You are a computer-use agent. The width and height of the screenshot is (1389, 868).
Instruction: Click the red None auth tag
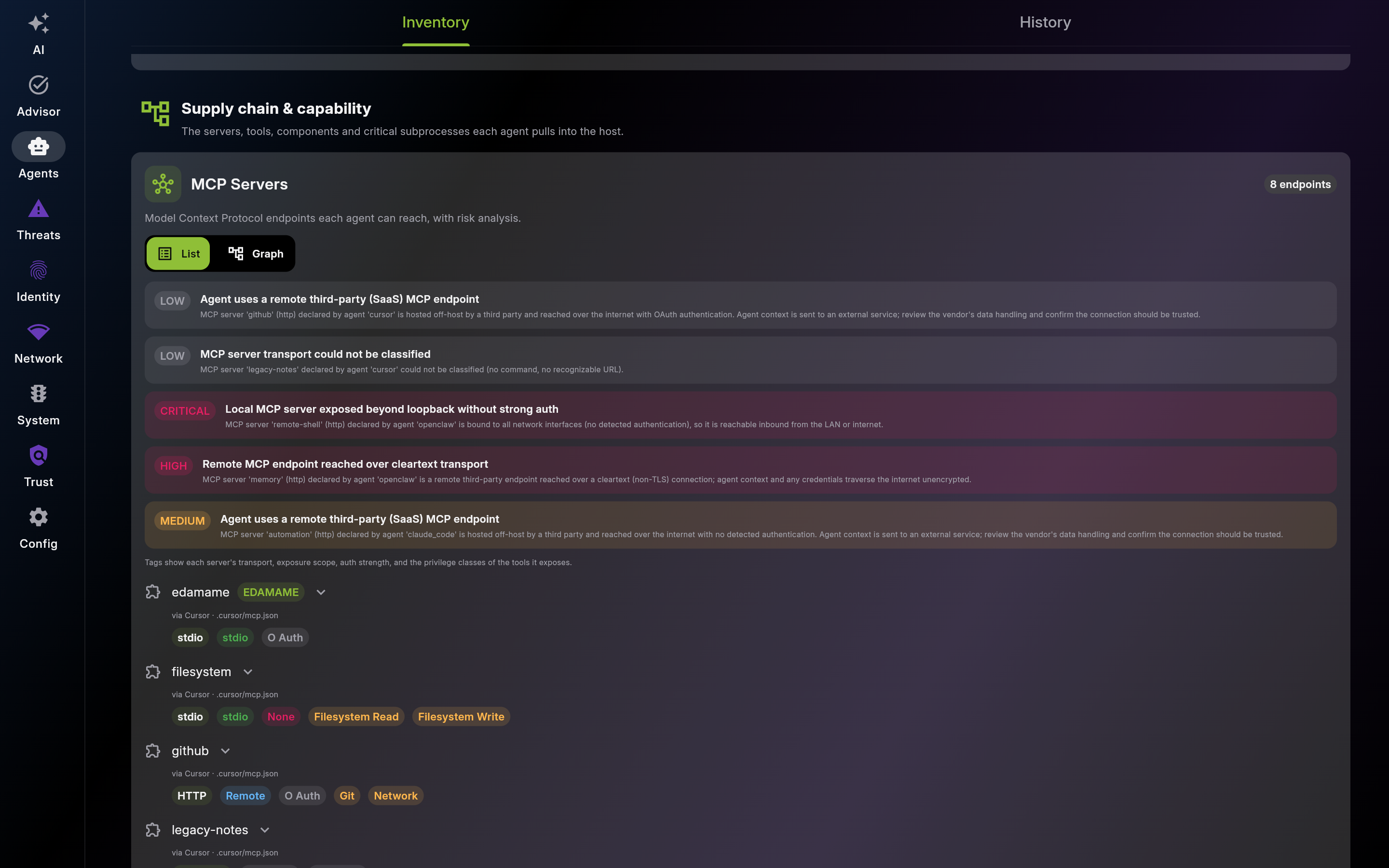pos(281,717)
